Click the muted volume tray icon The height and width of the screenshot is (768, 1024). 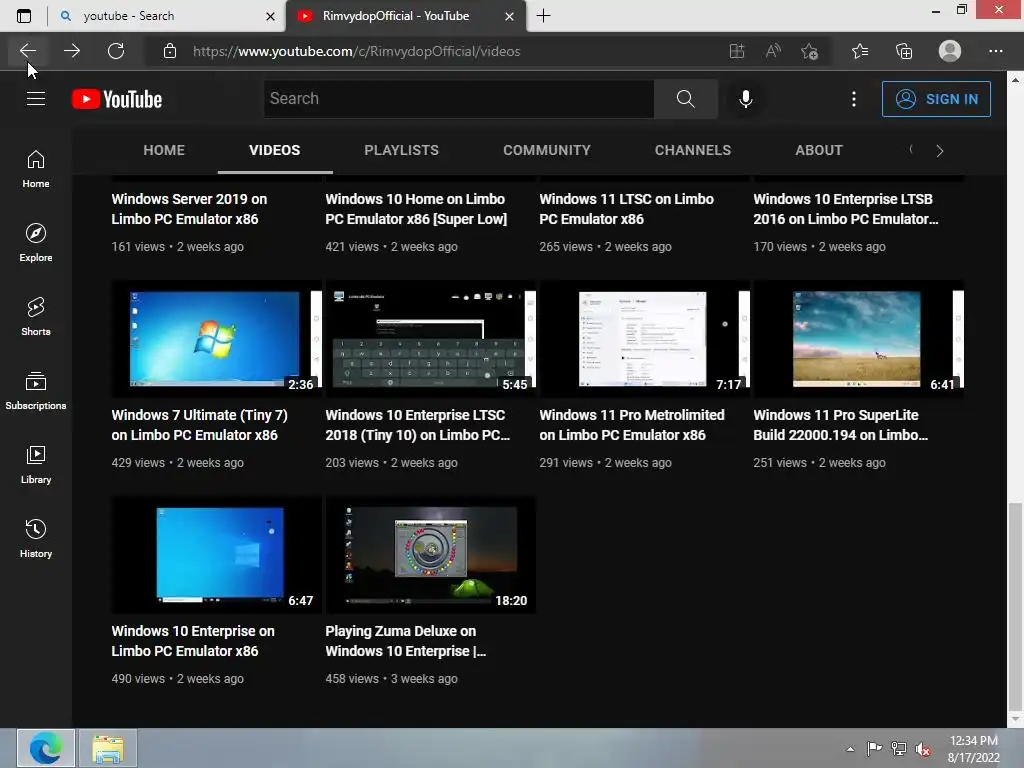tap(923, 749)
